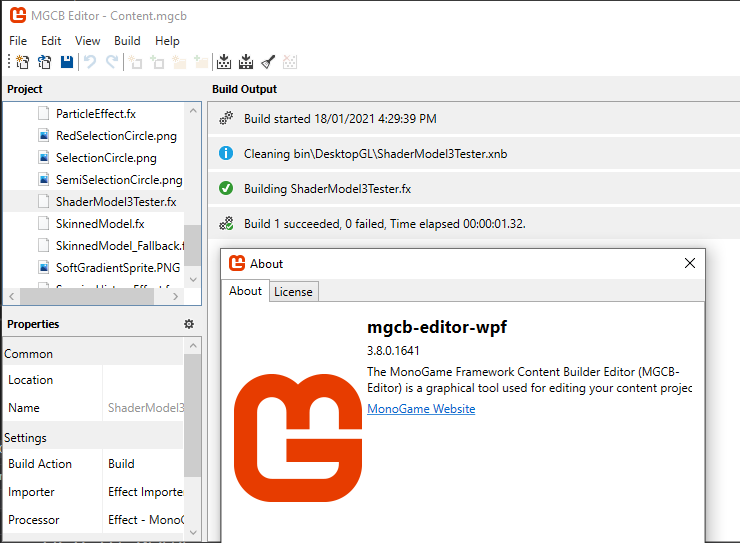The image size is (740, 543).
Task: Select SemiSelectionCircle.png in the project tree
Action: pyautogui.click(x=119, y=180)
